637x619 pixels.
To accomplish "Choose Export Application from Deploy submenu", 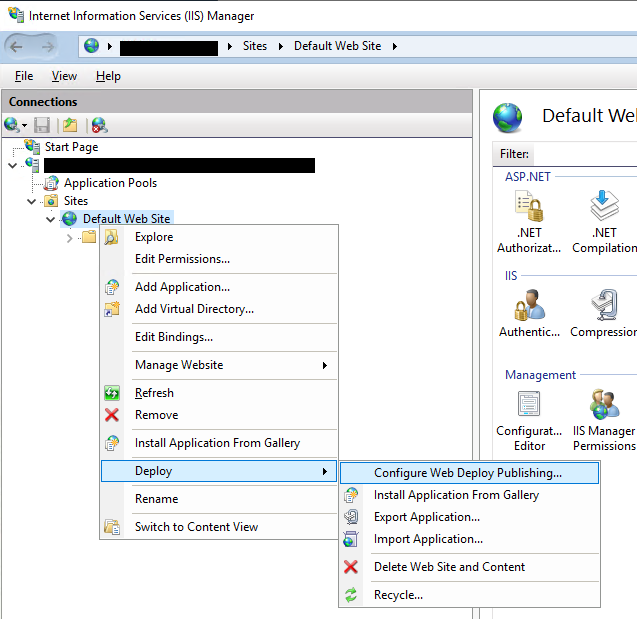I will coord(426,517).
